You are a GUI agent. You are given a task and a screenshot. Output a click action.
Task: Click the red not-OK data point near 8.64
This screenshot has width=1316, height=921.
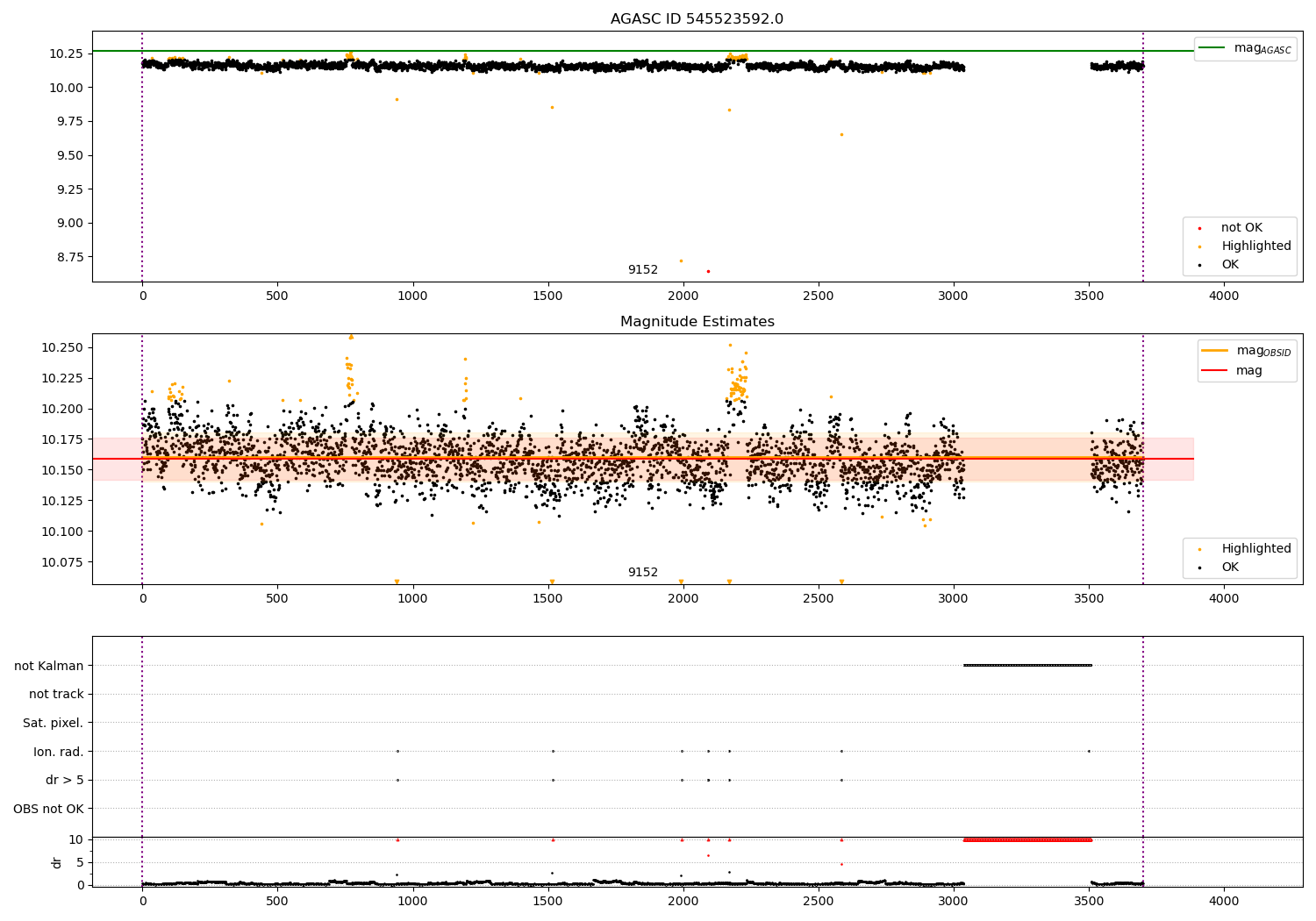(x=708, y=271)
